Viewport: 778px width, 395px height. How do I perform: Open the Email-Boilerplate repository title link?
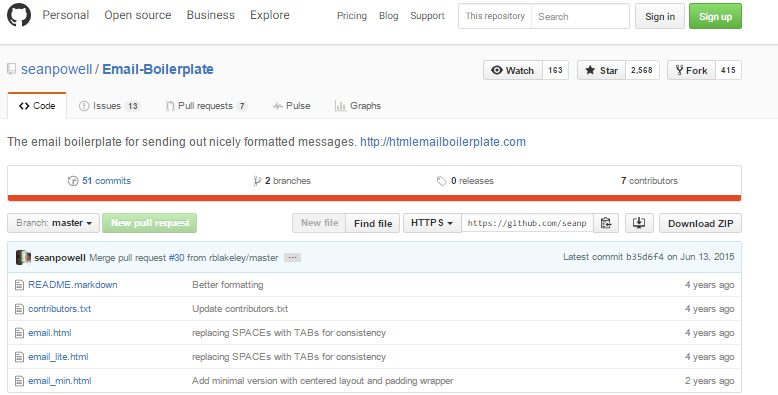tap(158, 69)
